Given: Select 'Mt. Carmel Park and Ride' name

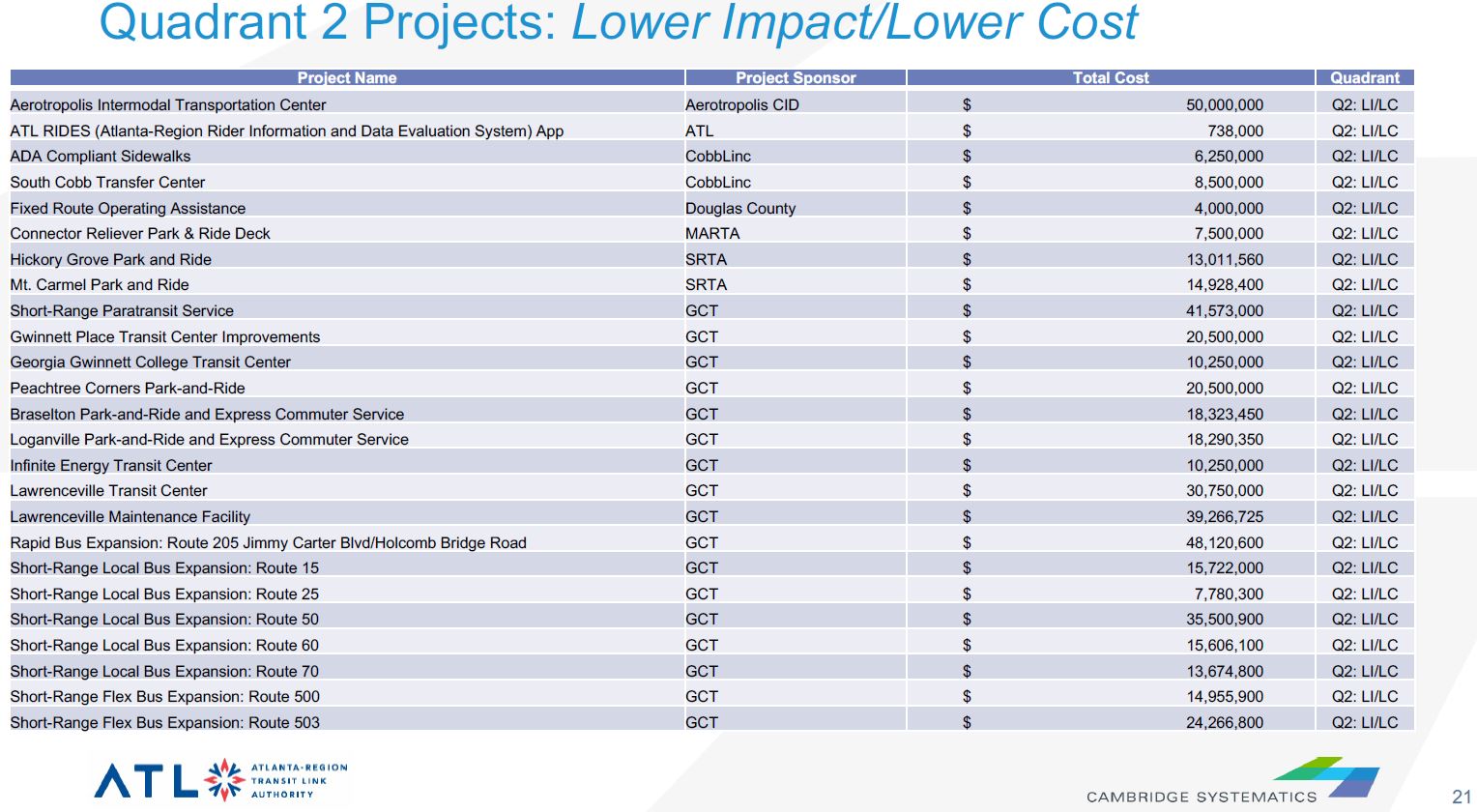Looking at the screenshot, I should click(x=100, y=284).
